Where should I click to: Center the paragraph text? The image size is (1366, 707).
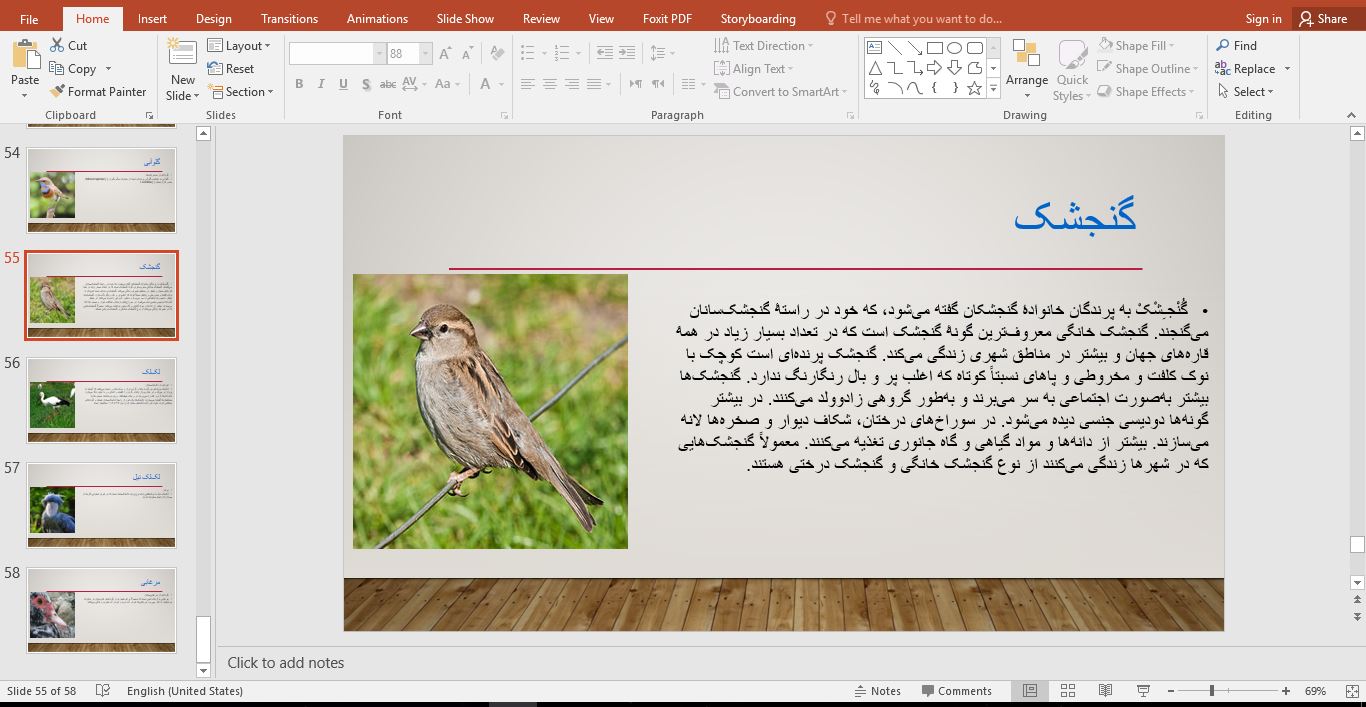(549, 84)
